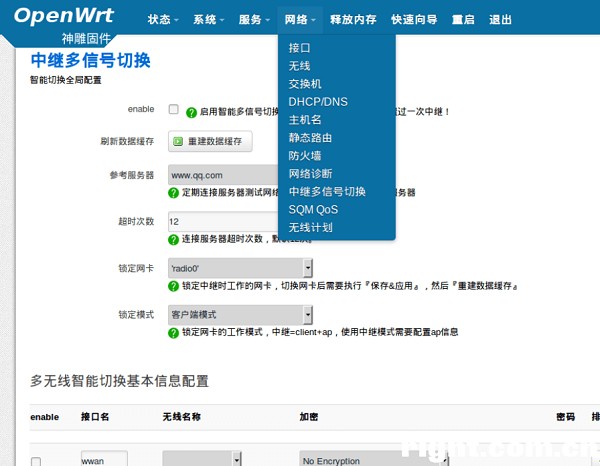Select 无线 from the 网络 dropdown menu
The width and height of the screenshot is (600, 466).
pos(299,66)
